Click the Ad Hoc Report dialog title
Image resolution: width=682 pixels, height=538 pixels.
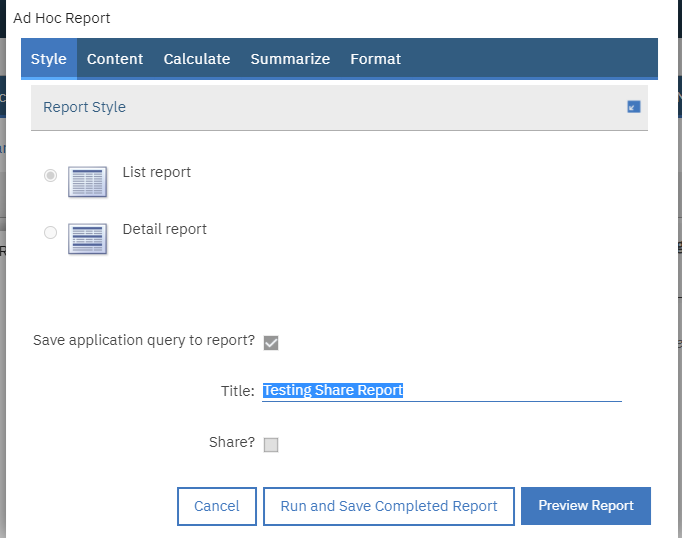[62, 18]
